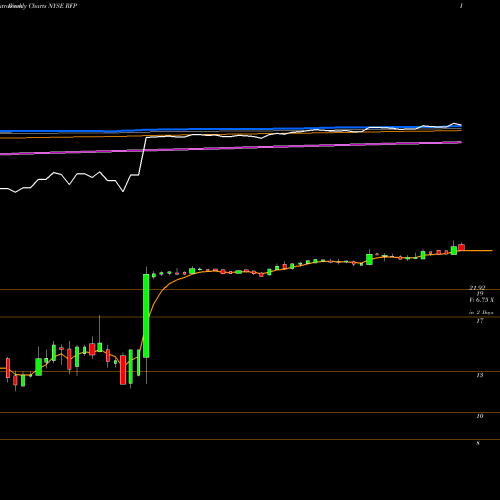The image size is (500, 500).
Task: Click the 17 price axis label
Action: (480, 321)
